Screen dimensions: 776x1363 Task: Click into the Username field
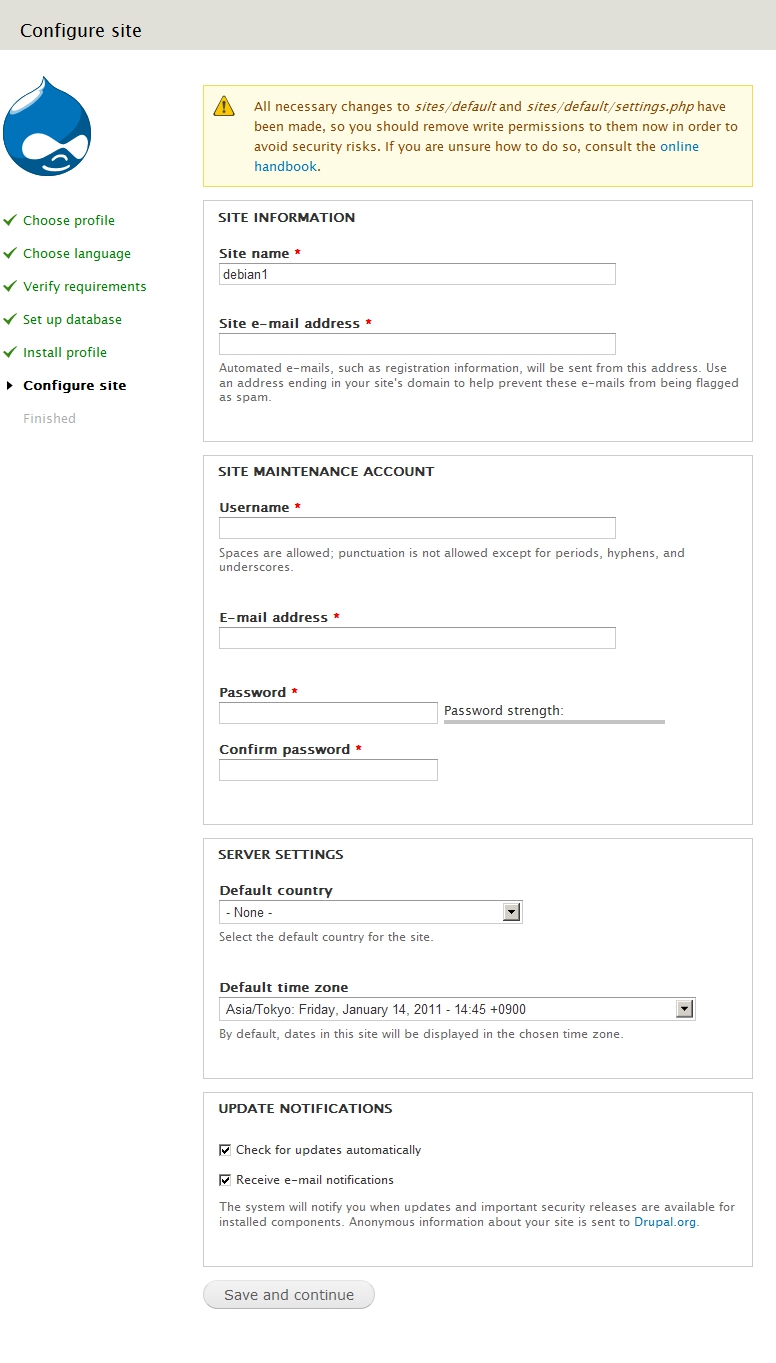(417, 528)
